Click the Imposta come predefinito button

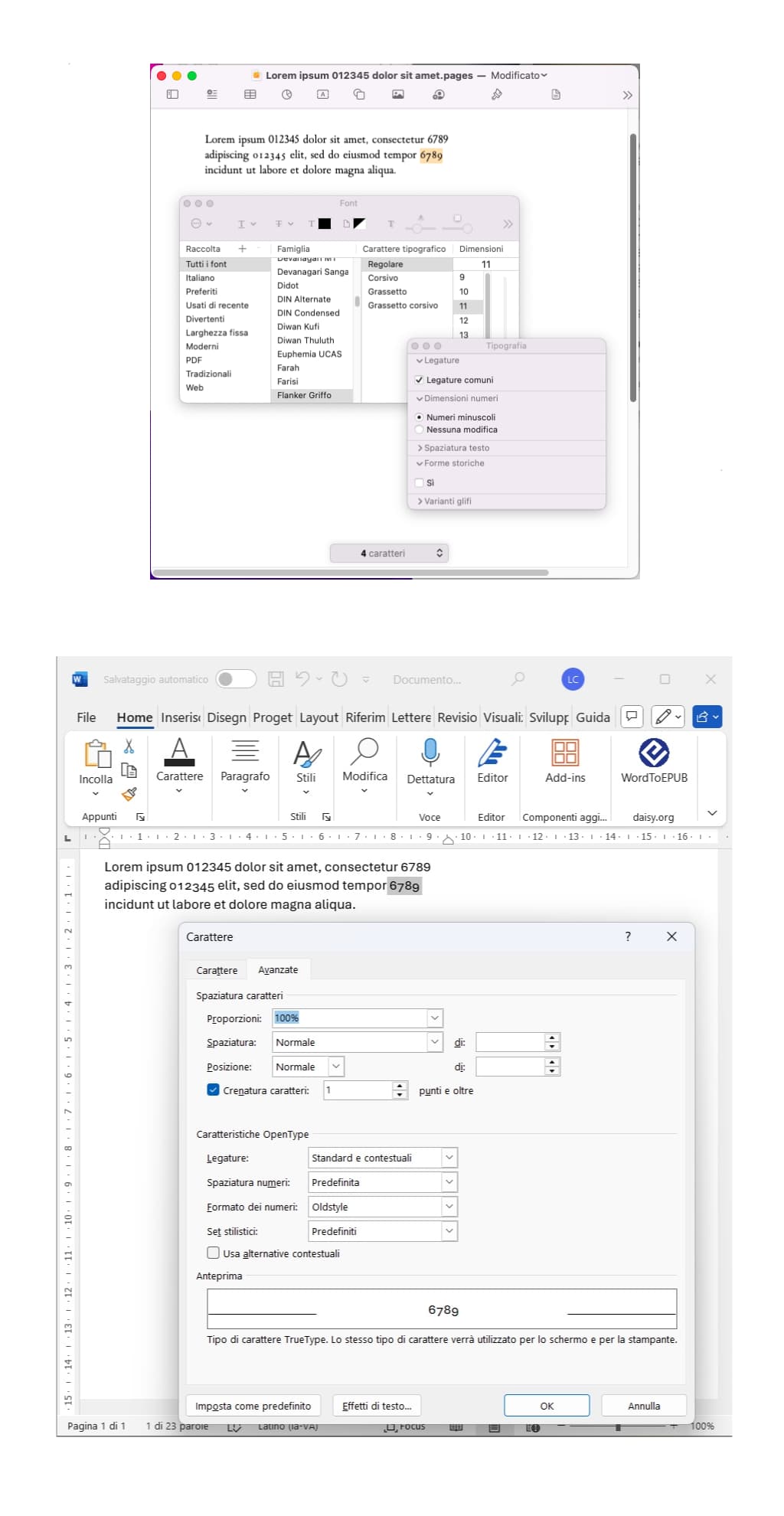click(253, 1406)
